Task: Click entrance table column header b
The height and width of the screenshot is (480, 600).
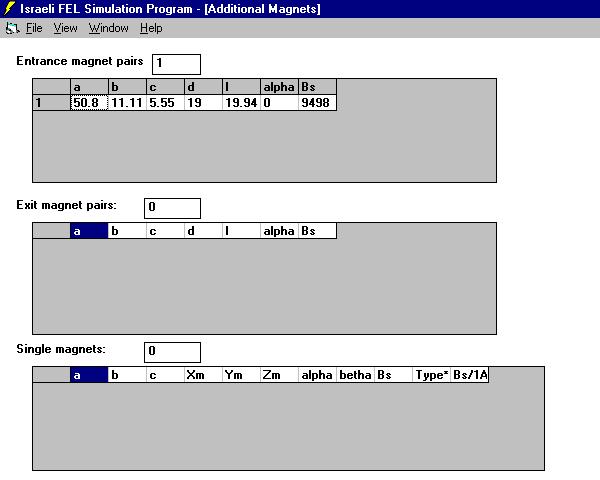Action: click(x=127, y=87)
